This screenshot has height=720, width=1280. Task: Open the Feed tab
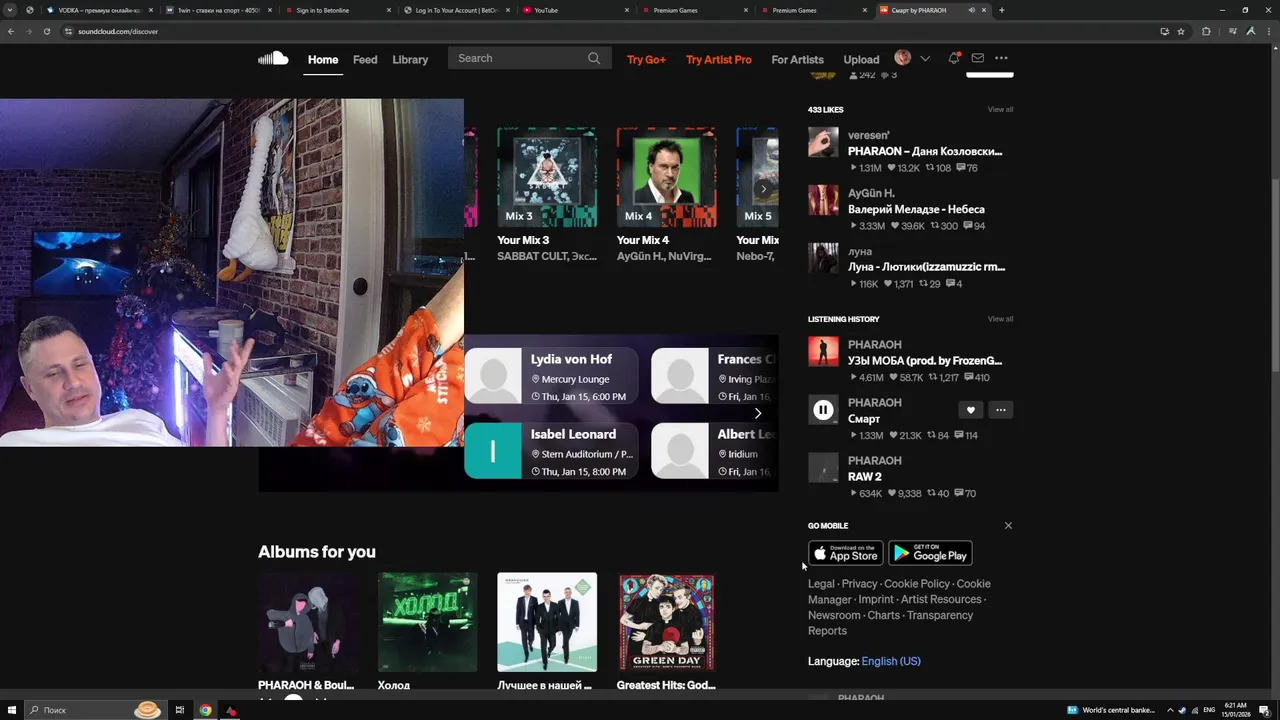pyautogui.click(x=365, y=59)
